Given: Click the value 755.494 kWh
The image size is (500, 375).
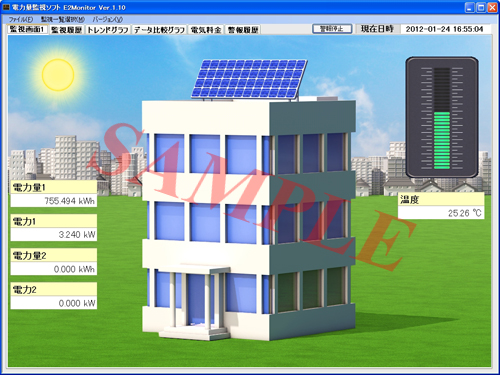Looking at the screenshot, I should (x=54, y=201).
